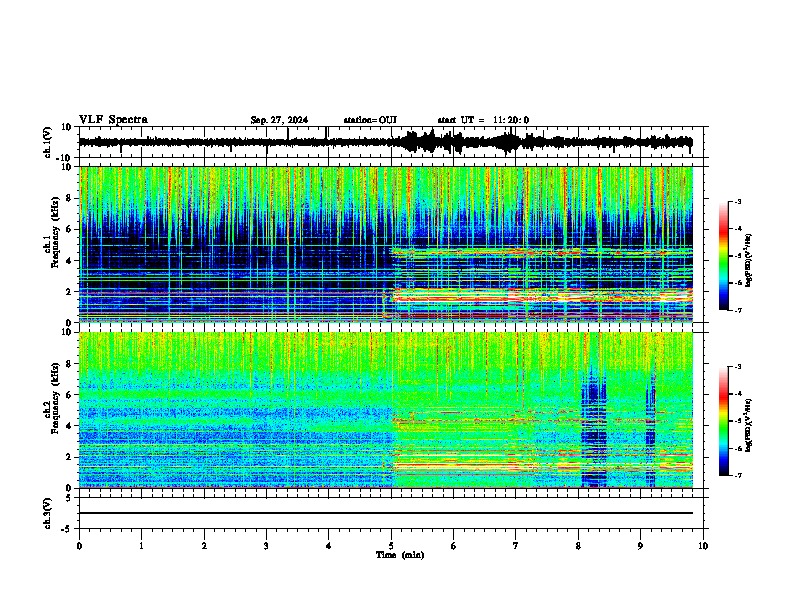Screen dimensions: 792x612
Task: Click the "ch.1(V)" waveform axis label
Action: [x=48, y=142]
